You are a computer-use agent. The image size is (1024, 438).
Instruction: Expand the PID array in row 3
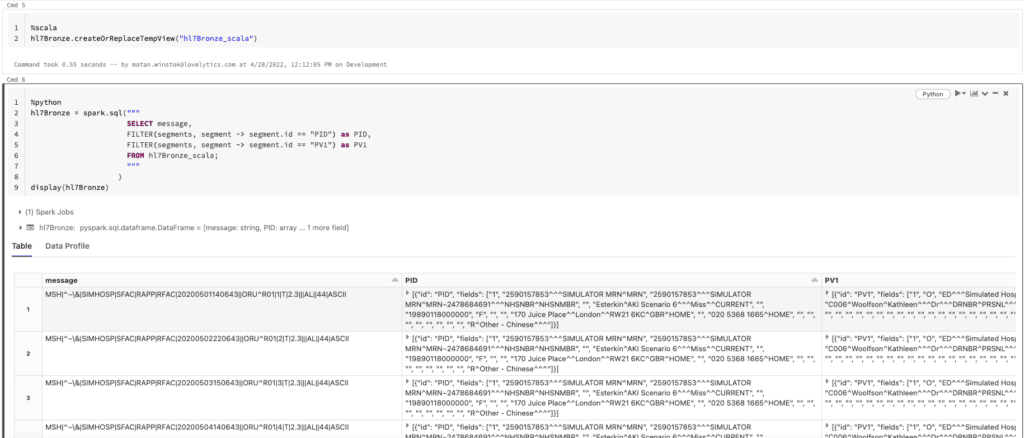click(407, 385)
